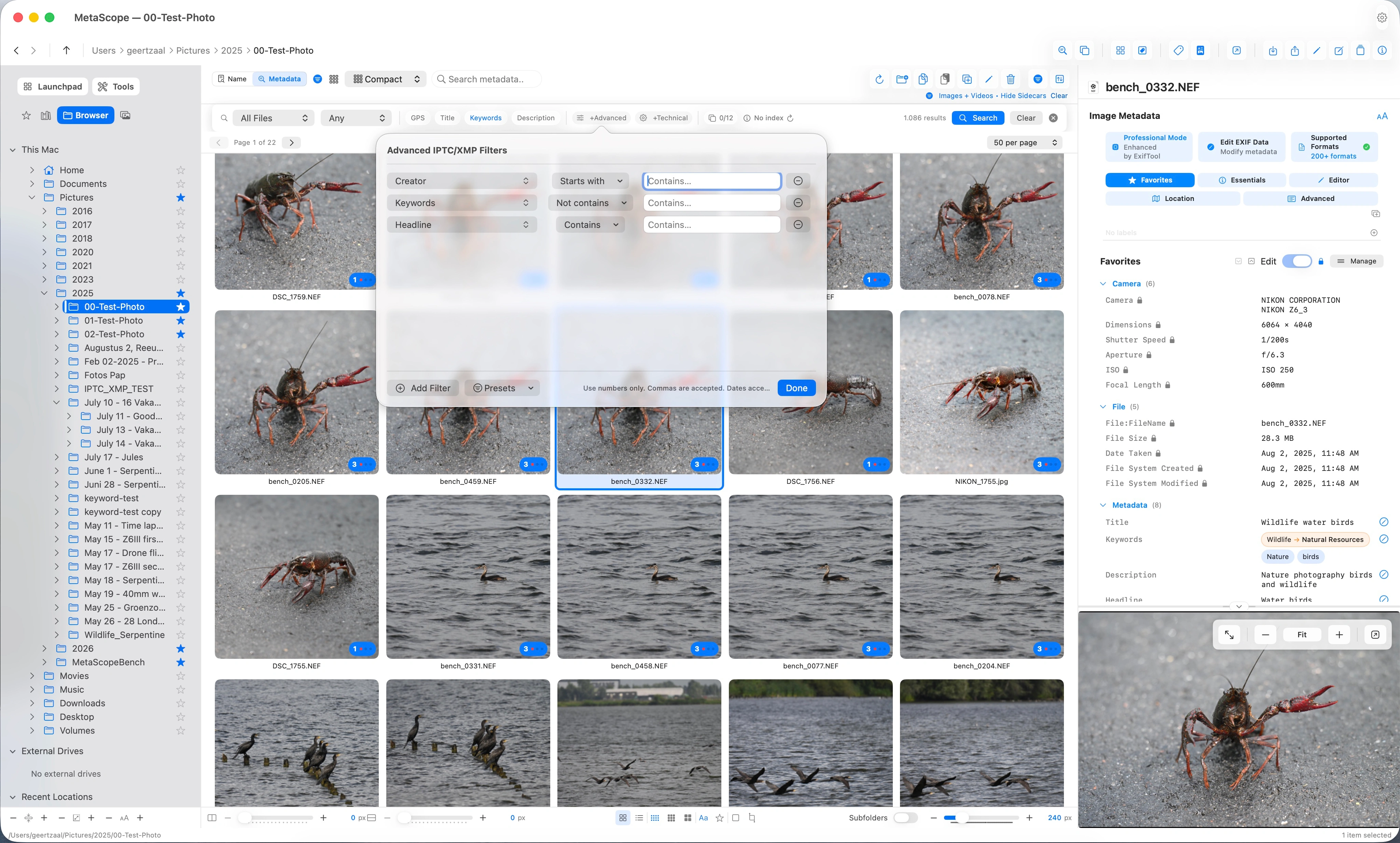
Task: Click the info circle icon in top toolbar
Action: 1382,51
